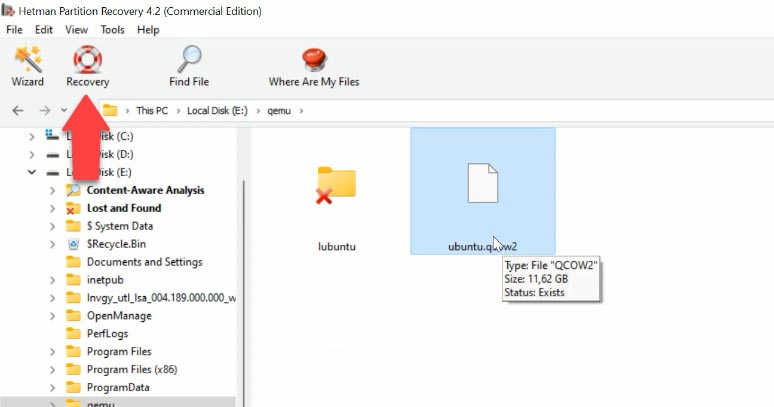Select the ubuntu.qcow2 file
This screenshot has width=774, height=407.
click(x=483, y=191)
